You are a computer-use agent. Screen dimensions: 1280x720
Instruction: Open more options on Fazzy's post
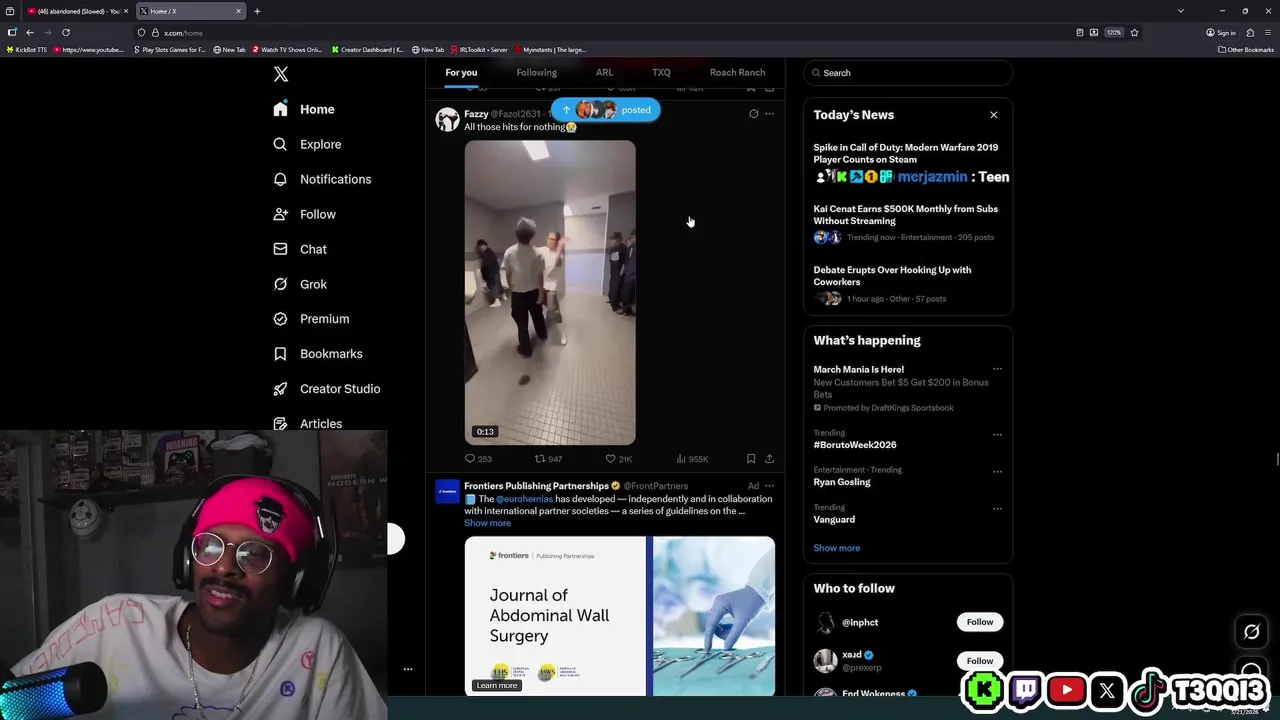tap(769, 114)
